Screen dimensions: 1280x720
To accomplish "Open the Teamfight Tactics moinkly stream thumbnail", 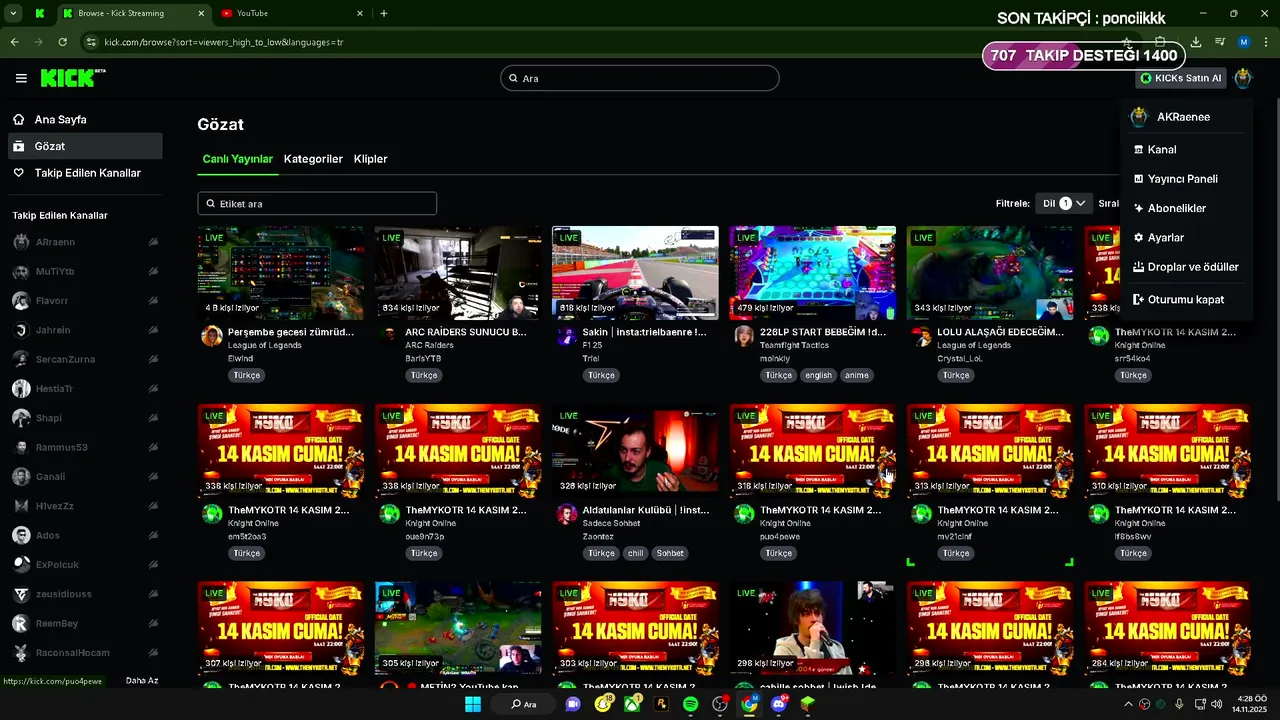I will point(813,273).
